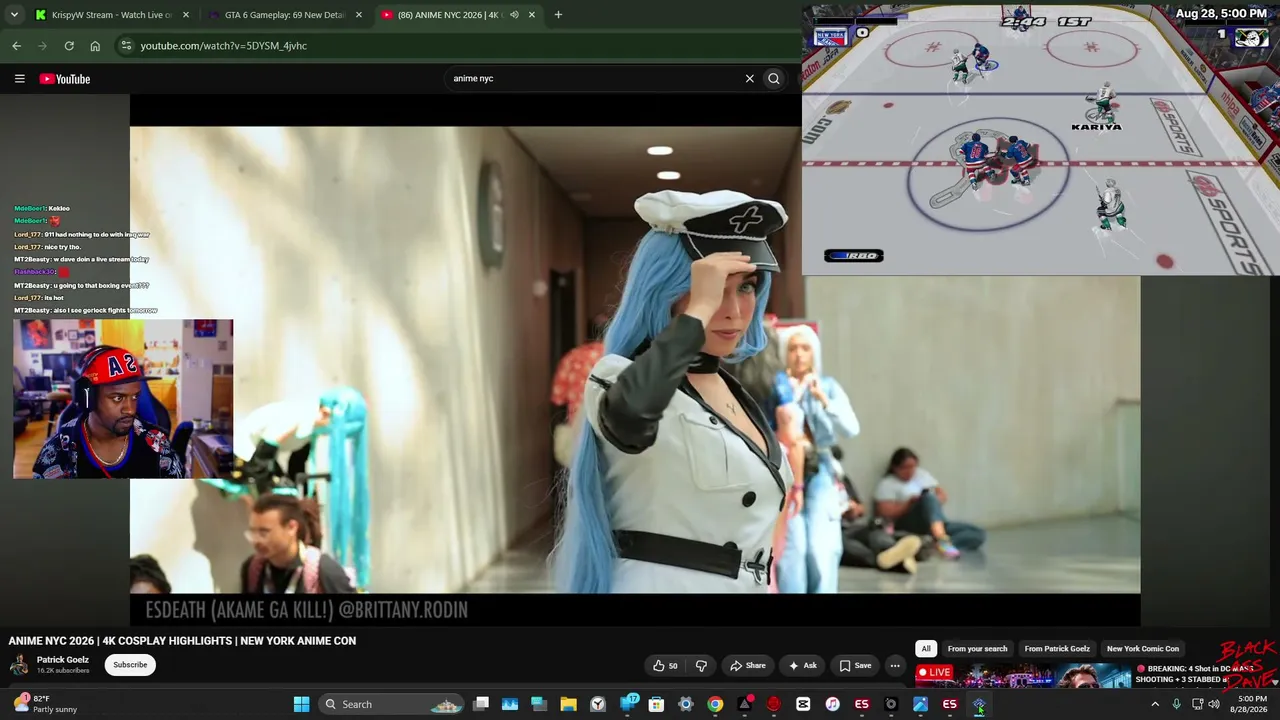This screenshot has width=1280, height=720.
Task: Subscribe to Patrick Goelz channel
Action: [130, 664]
